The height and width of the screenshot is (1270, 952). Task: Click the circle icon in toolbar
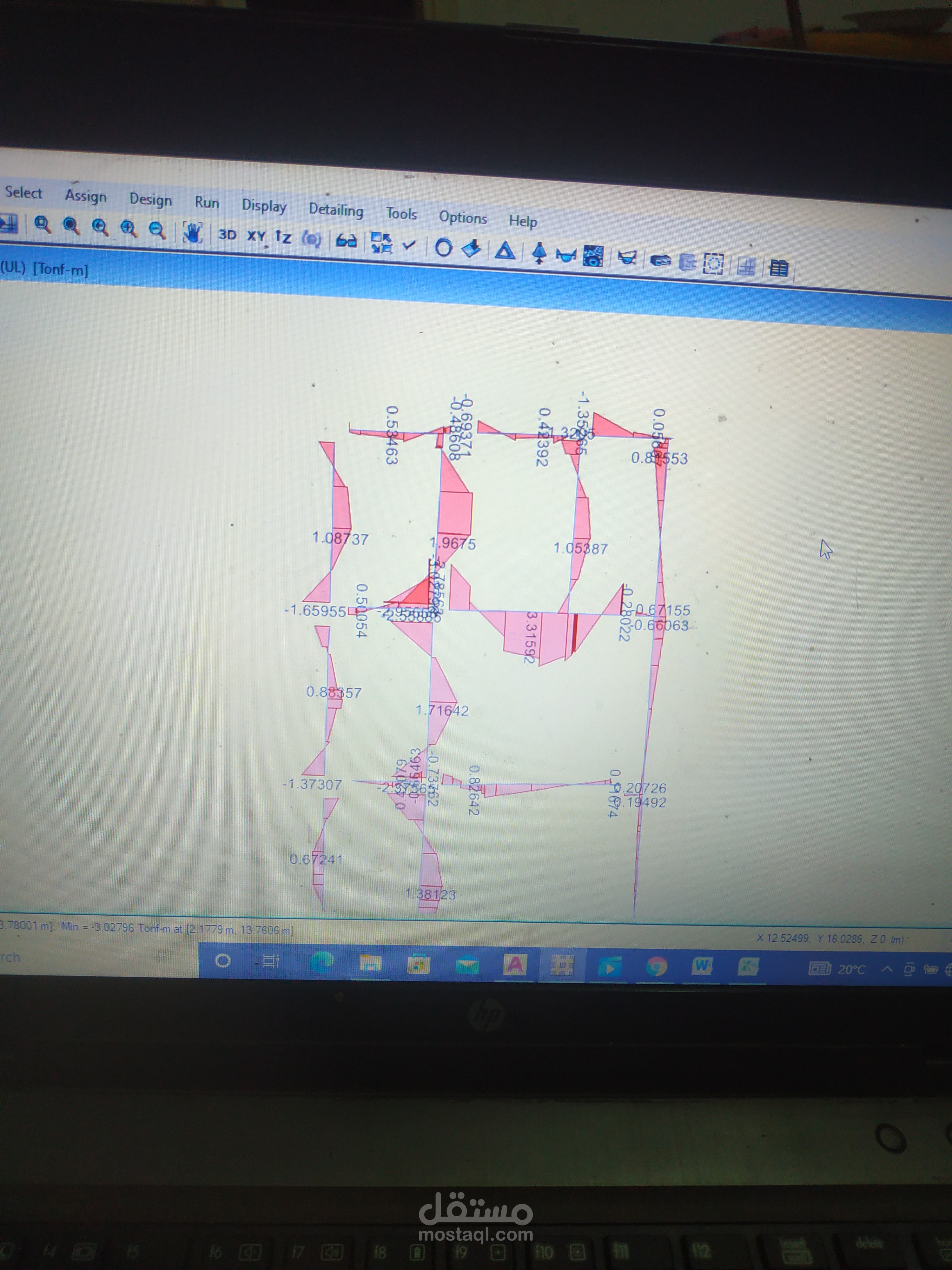click(x=443, y=248)
